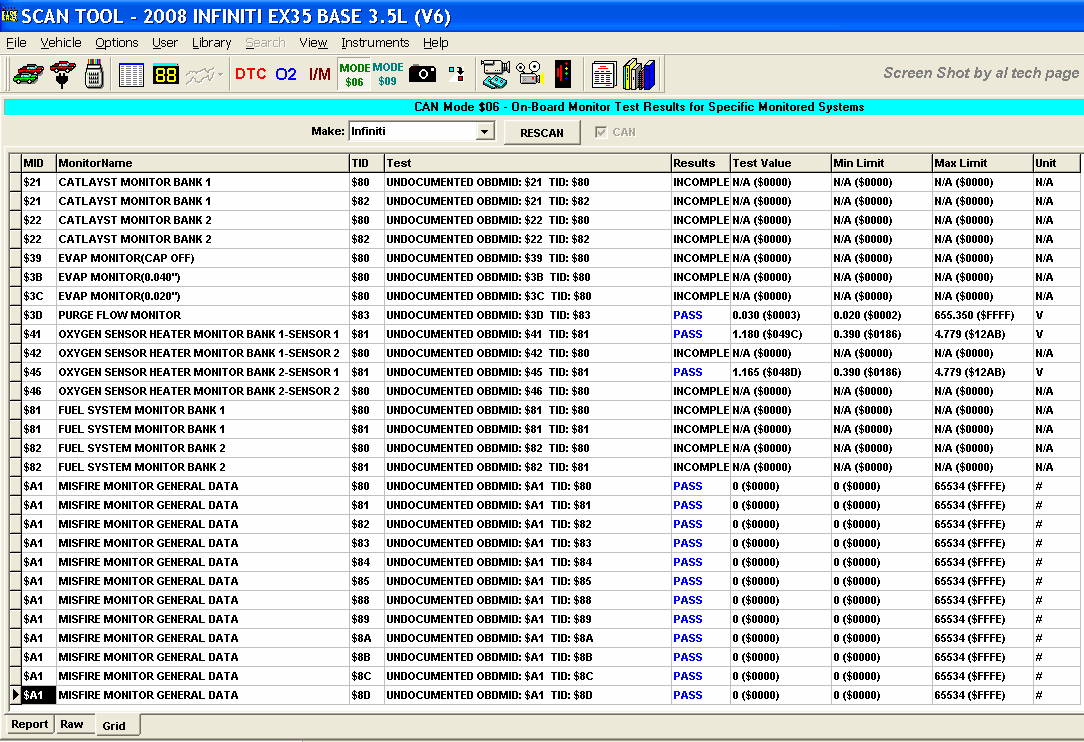Click the Results column header
The width and height of the screenshot is (1084, 742).
click(x=700, y=163)
